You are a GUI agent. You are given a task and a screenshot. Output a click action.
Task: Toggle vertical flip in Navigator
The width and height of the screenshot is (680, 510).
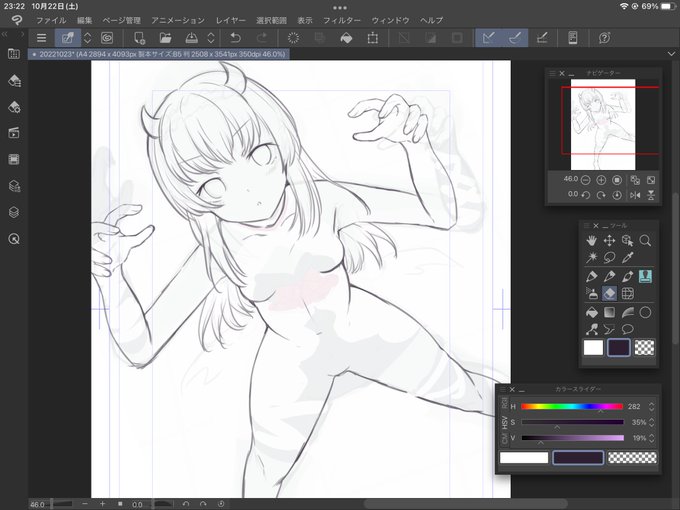coord(651,195)
